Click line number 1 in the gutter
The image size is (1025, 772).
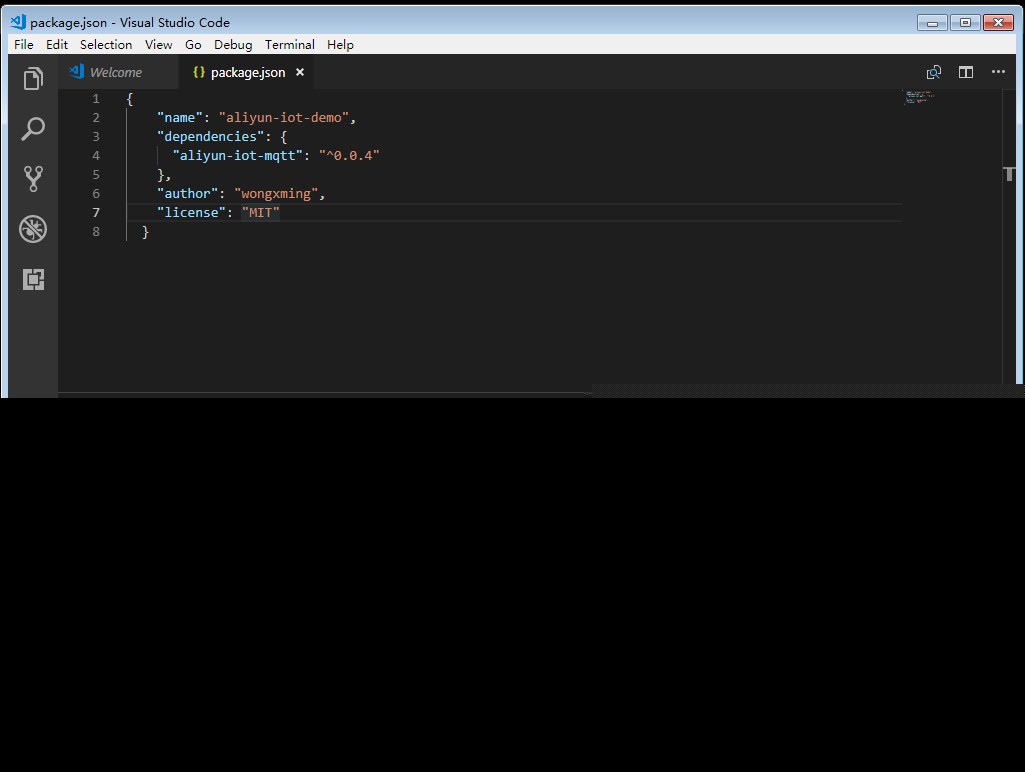coord(96,99)
